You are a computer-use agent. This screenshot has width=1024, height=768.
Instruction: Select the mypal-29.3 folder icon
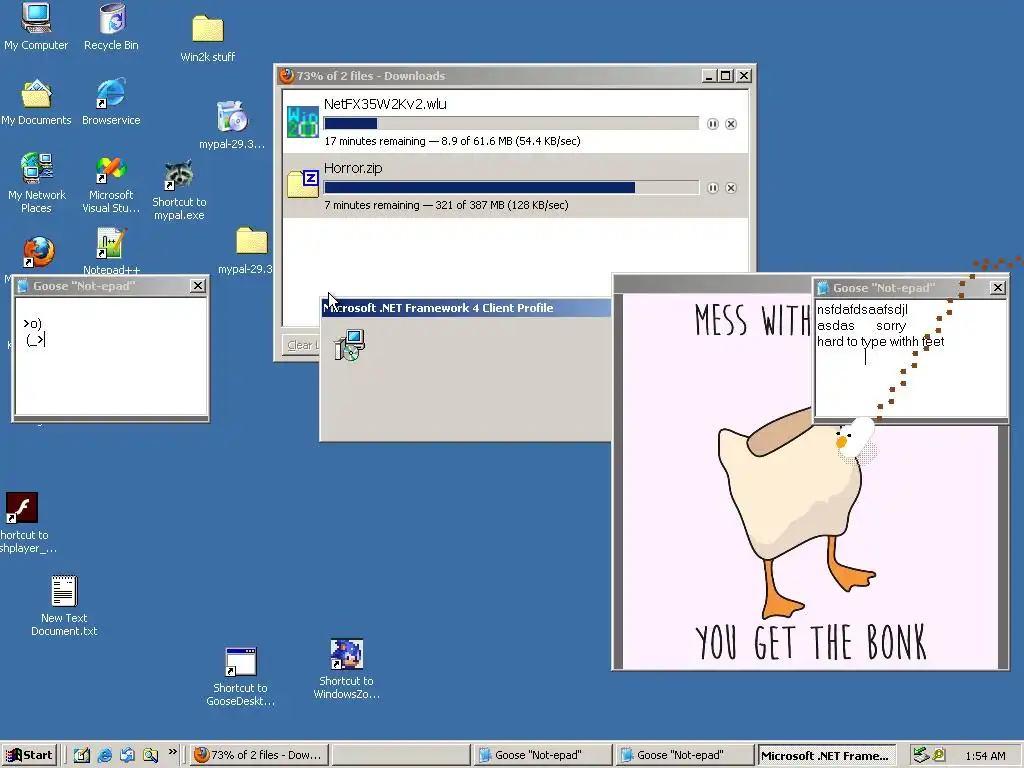pos(251,242)
